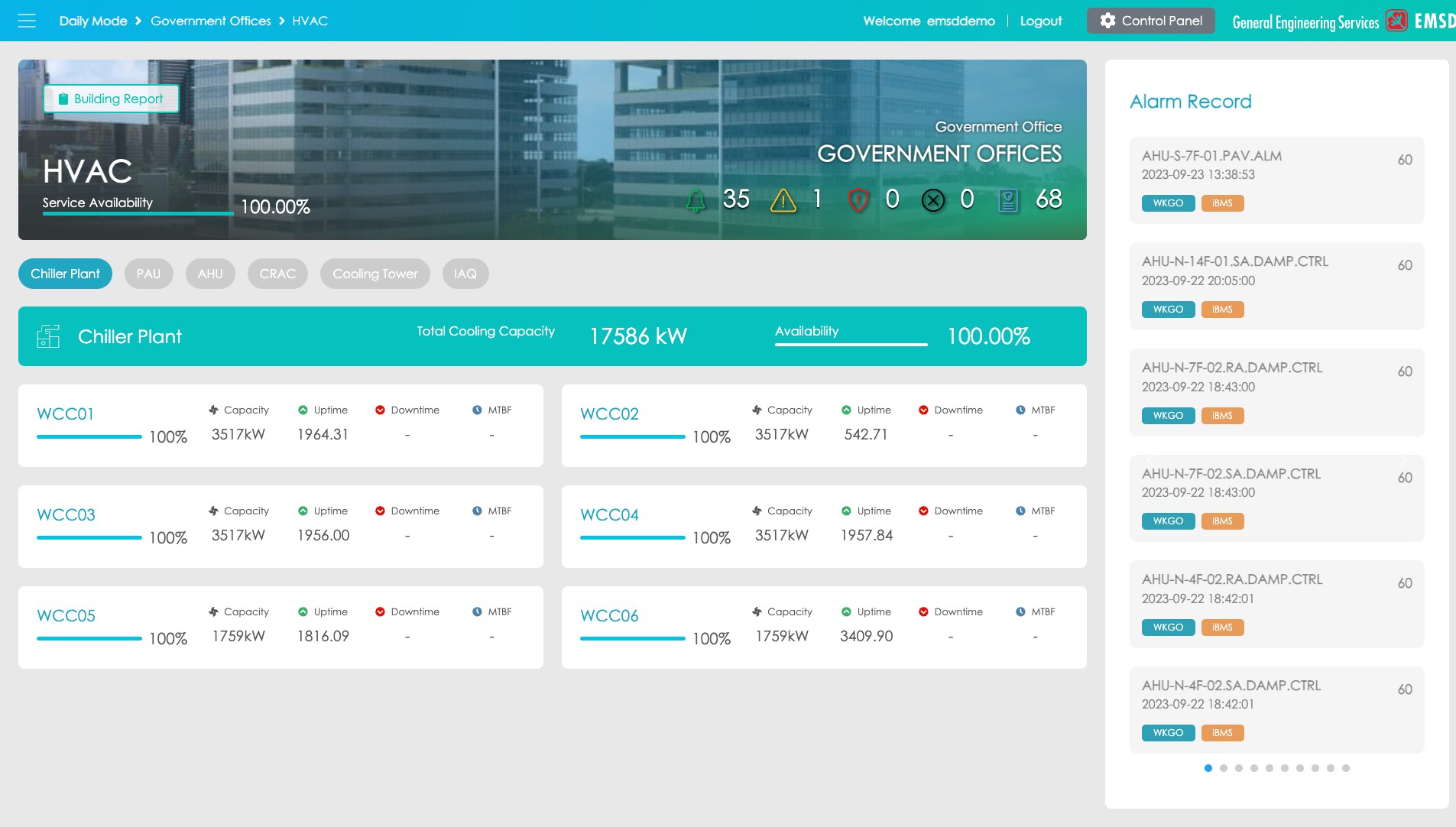This screenshot has height=827, width=1456.
Task: Click the Chiller Plant header icon
Action: pos(48,336)
